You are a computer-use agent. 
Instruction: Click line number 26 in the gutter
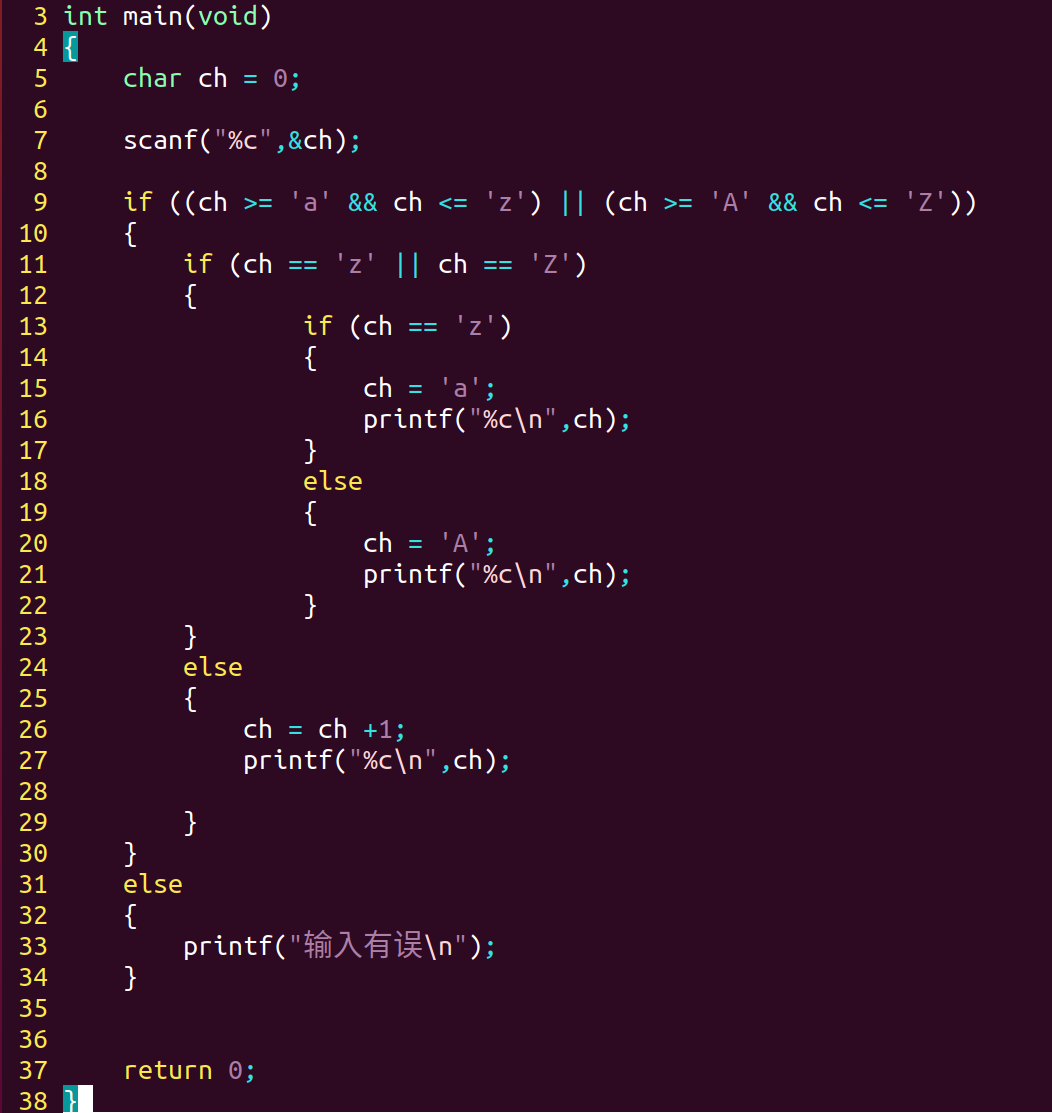[x=33, y=730]
